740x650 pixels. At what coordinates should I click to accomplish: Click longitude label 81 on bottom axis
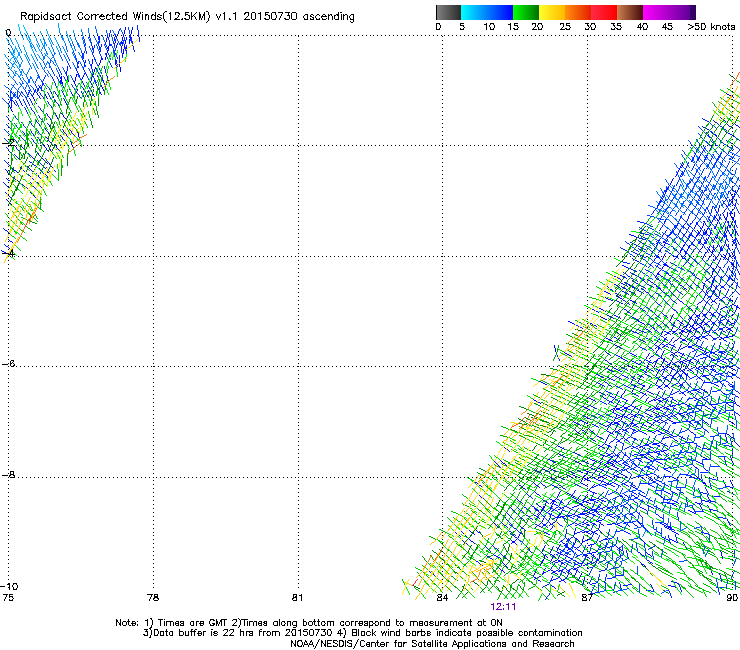[x=297, y=598]
